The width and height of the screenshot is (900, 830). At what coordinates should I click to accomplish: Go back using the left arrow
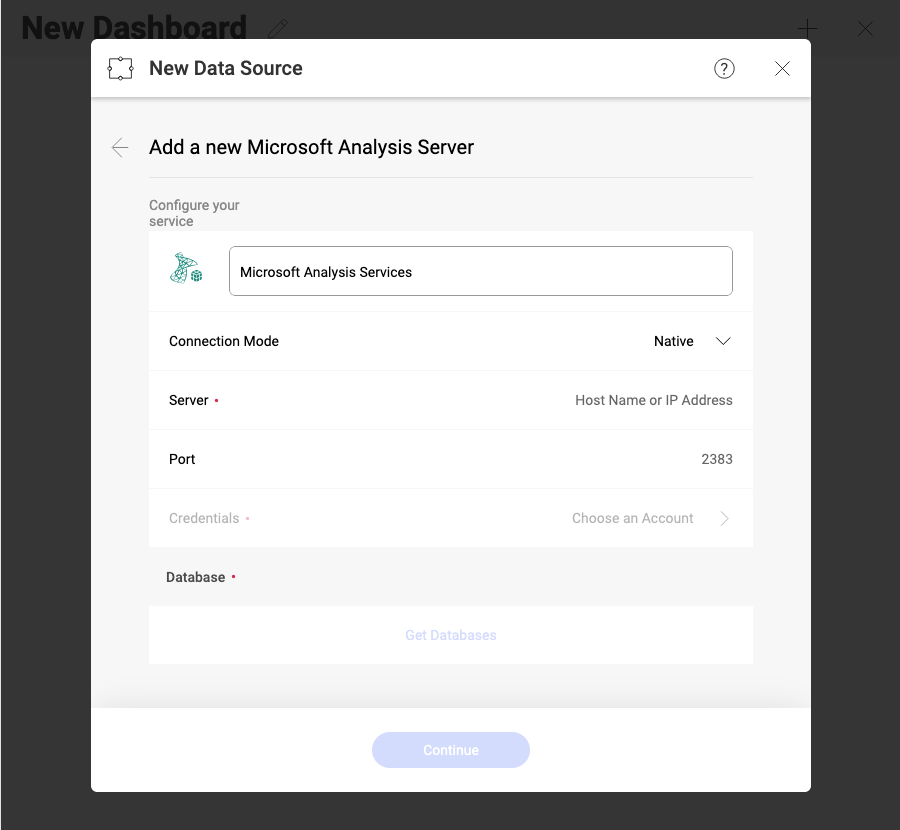pos(120,148)
